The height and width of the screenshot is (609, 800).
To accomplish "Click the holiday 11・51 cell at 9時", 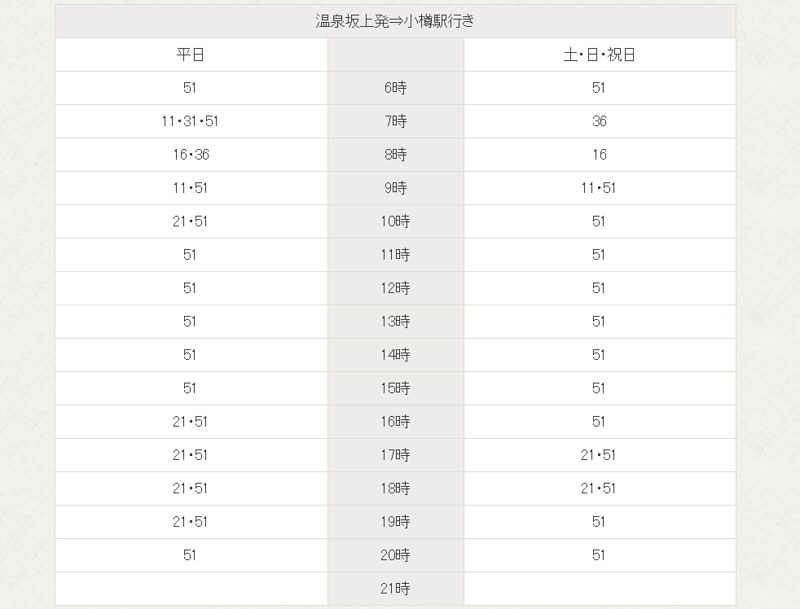I will coord(599,188).
